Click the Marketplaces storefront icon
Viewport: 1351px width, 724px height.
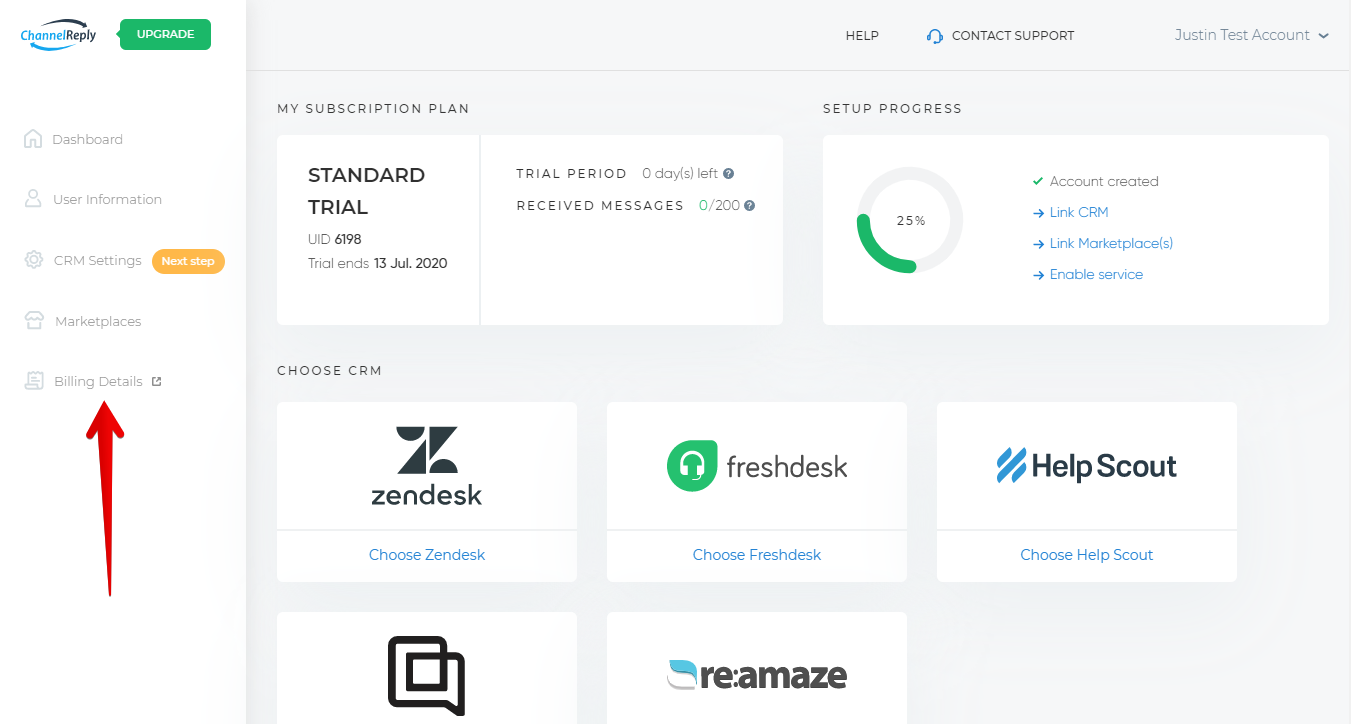pos(34,321)
